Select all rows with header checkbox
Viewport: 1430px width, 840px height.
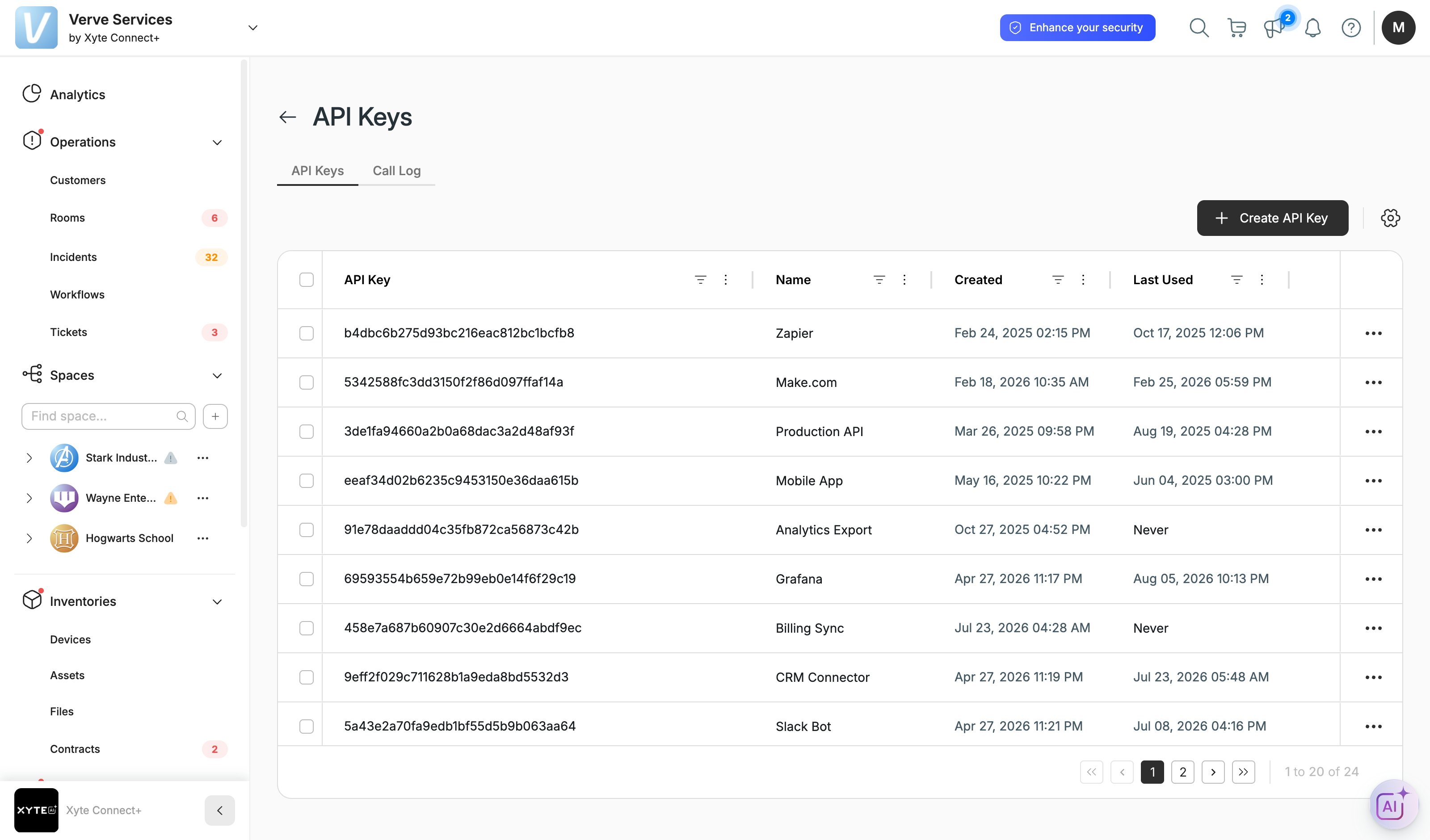tap(307, 280)
